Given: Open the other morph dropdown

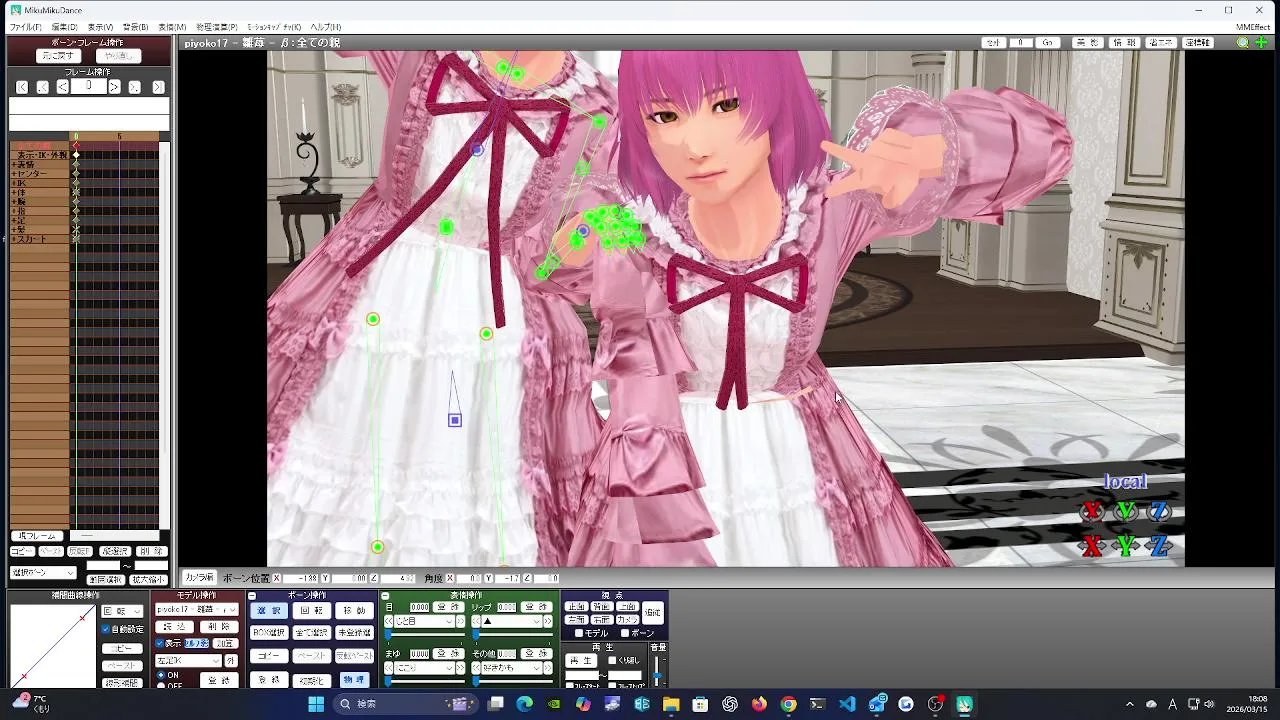Looking at the screenshot, I should 510,667.
